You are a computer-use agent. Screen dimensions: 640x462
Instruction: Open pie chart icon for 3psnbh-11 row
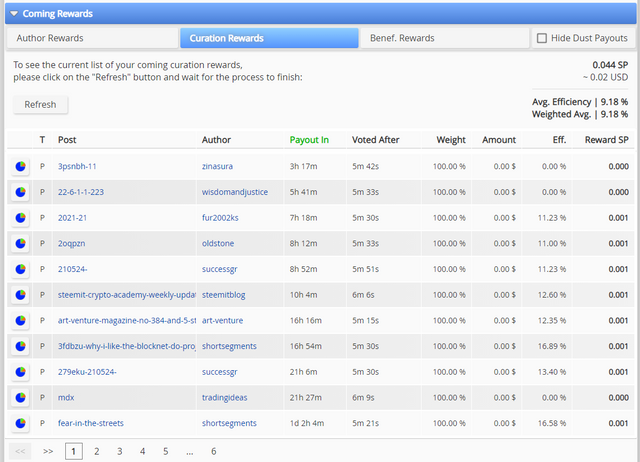(20, 166)
